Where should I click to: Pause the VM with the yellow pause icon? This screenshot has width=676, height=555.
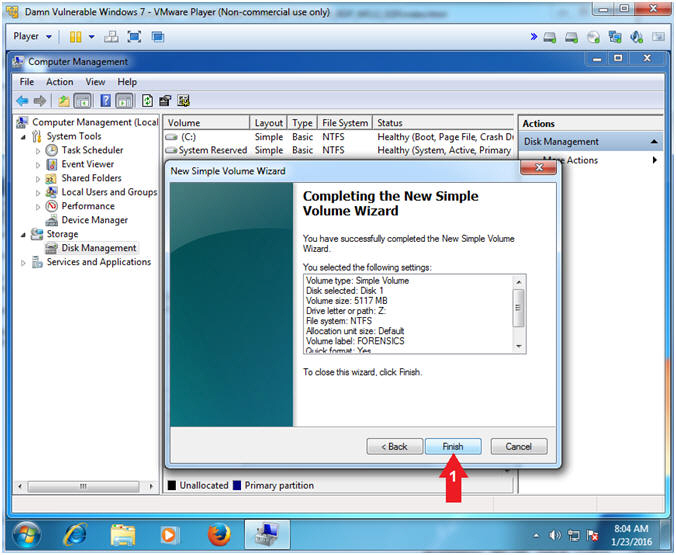click(x=75, y=37)
